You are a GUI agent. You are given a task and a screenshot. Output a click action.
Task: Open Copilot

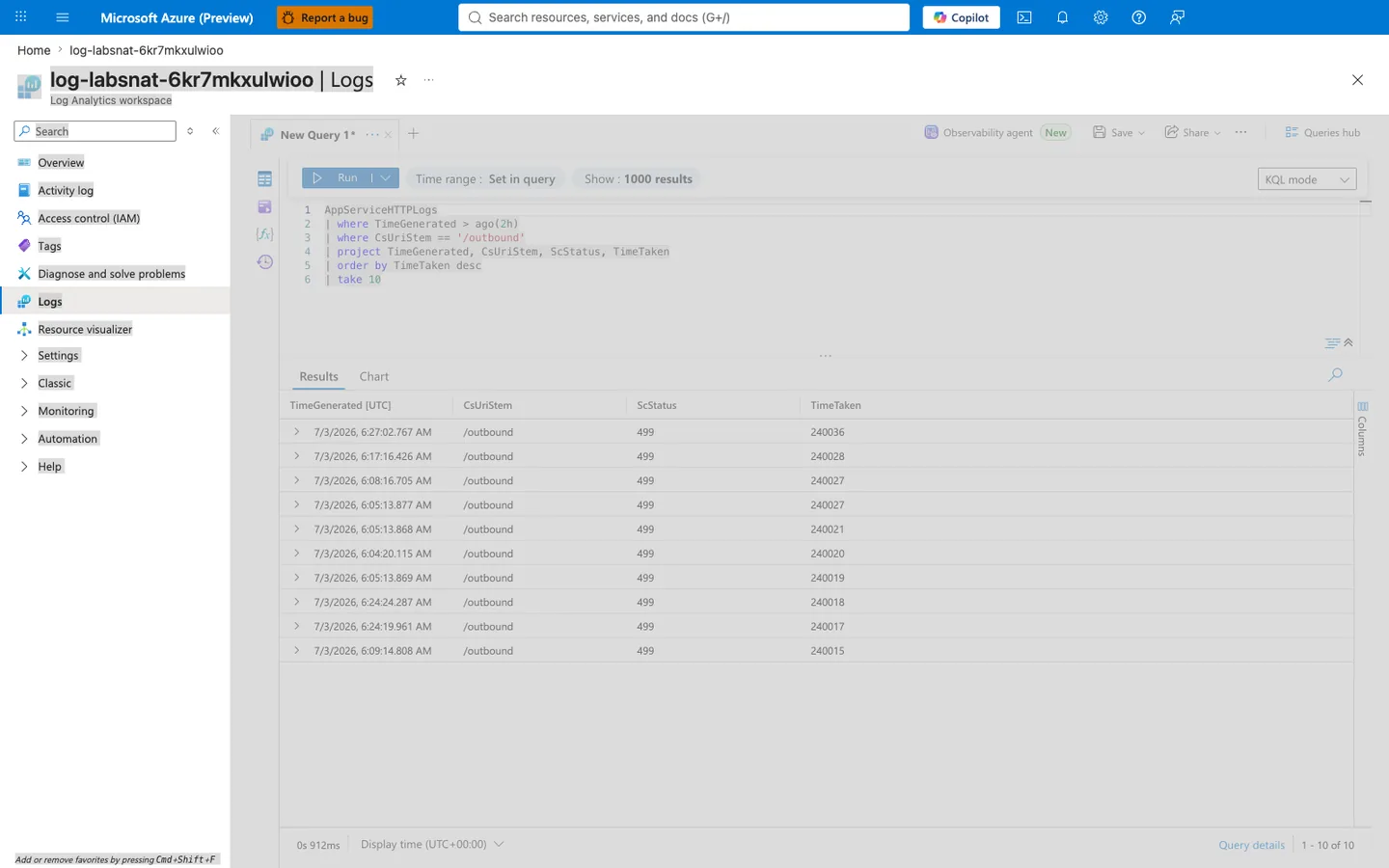tap(961, 17)
